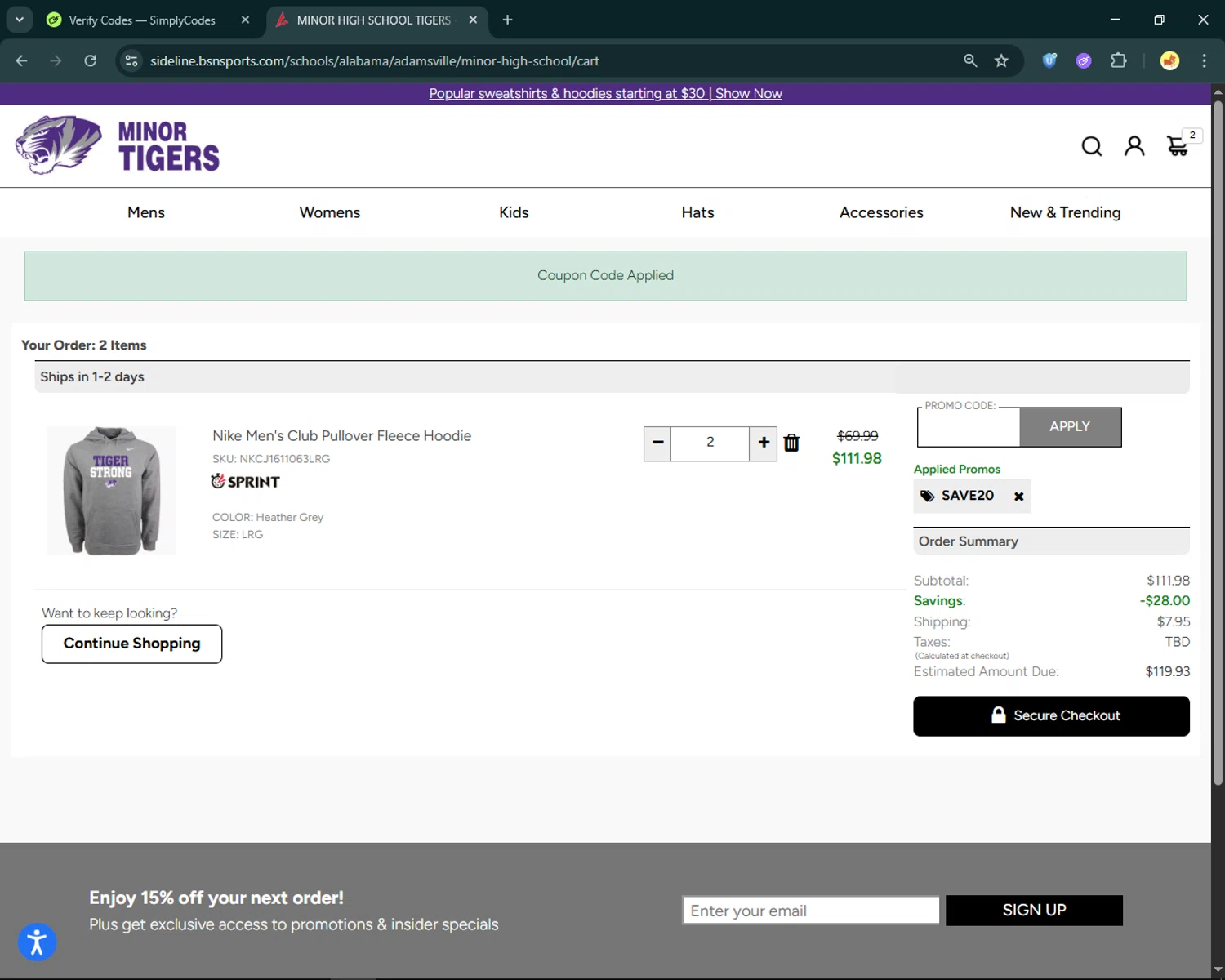The image size is (1225, 980).
Task: Focus the promo code input field
Action: click(x=969, y=427)
